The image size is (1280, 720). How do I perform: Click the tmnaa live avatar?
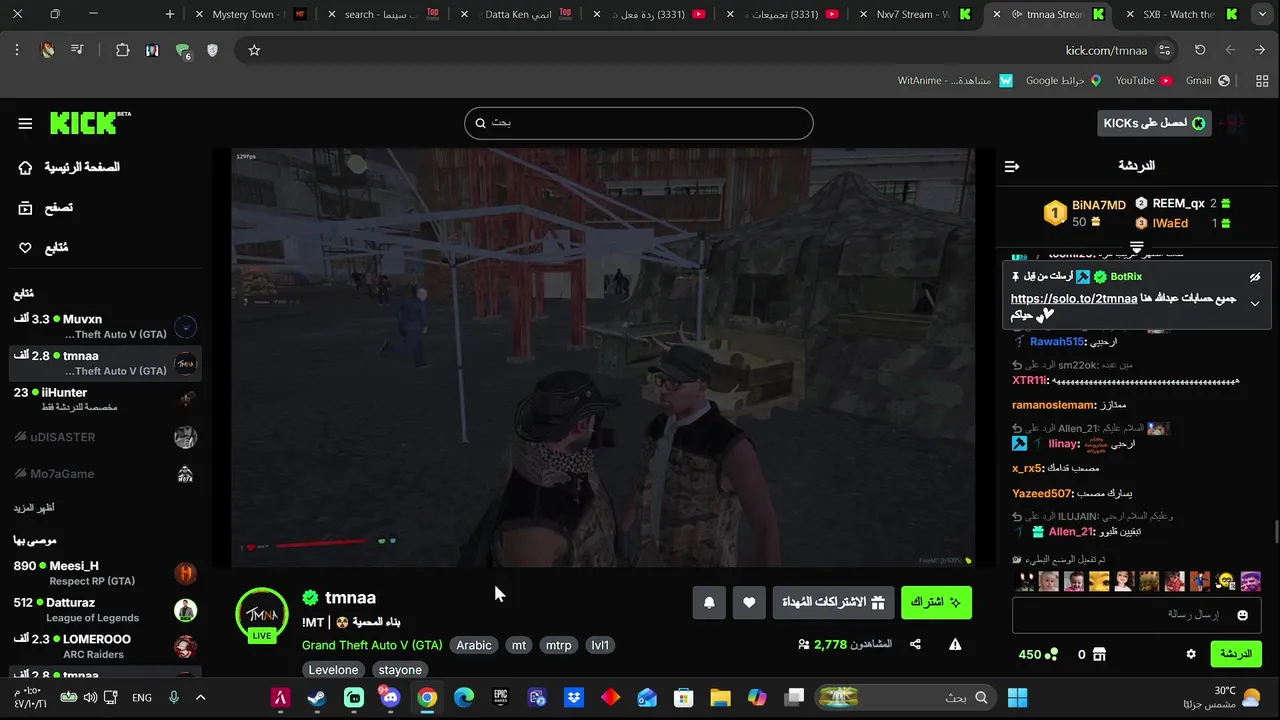(x=262, y=614)
